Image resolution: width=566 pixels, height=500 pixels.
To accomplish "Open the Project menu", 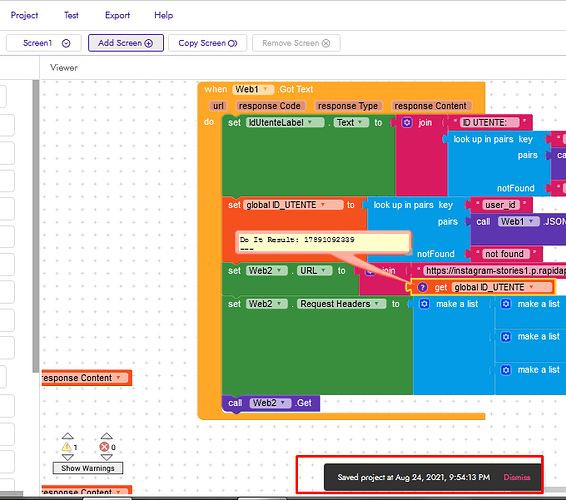I will click(x=24, y=15).
